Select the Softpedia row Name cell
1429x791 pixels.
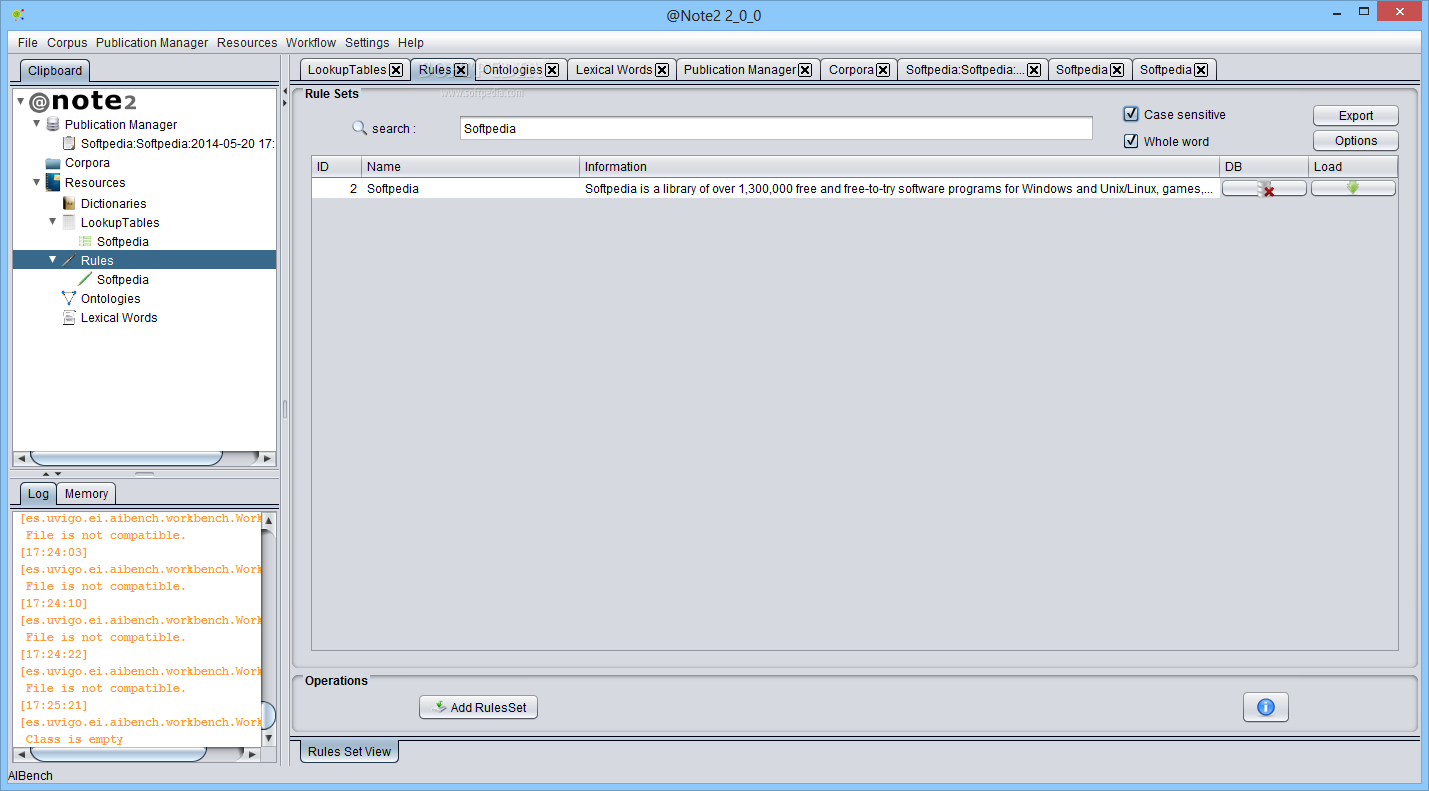[471, 188]
